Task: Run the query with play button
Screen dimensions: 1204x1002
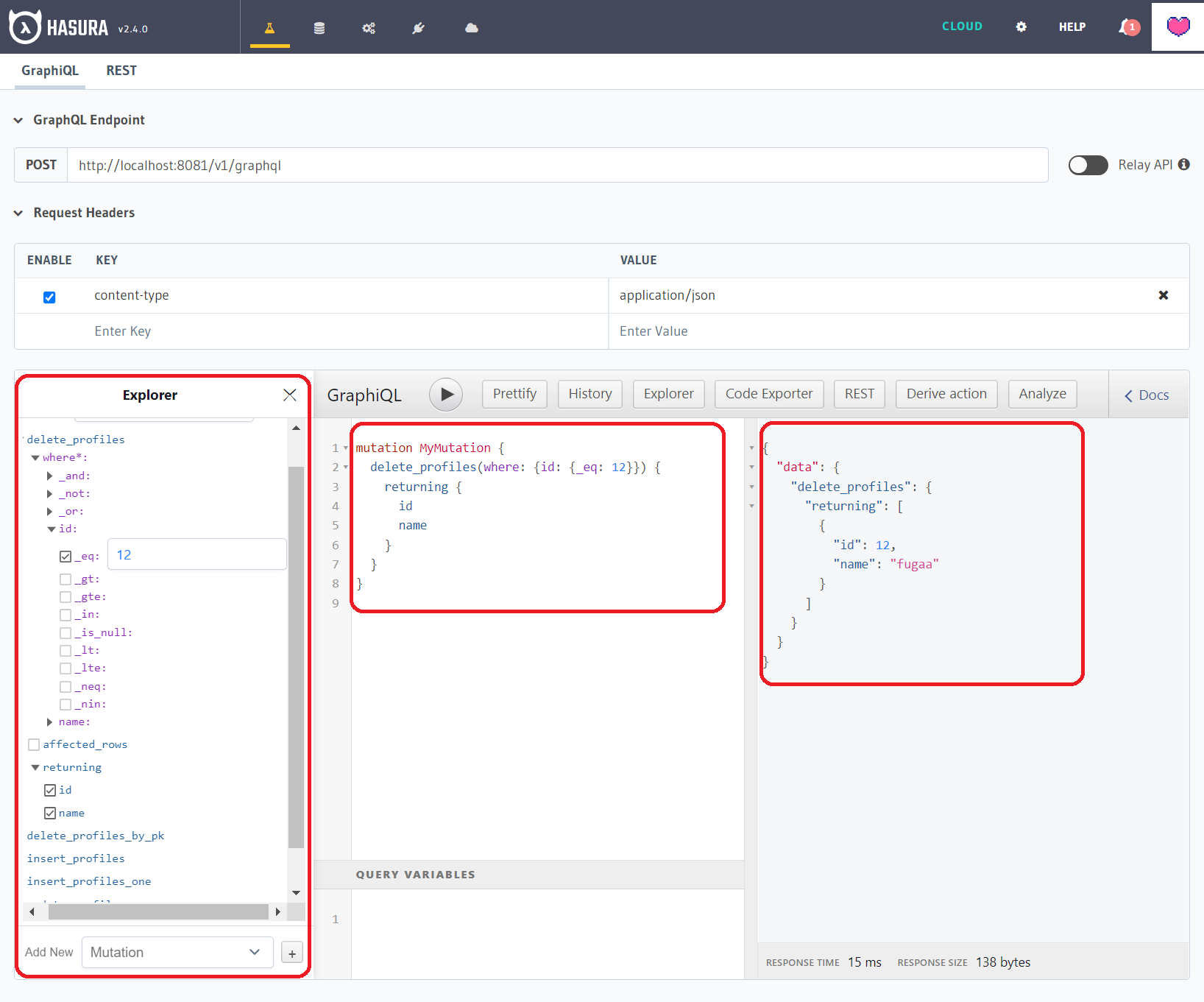Action: [x=446, y=395]
